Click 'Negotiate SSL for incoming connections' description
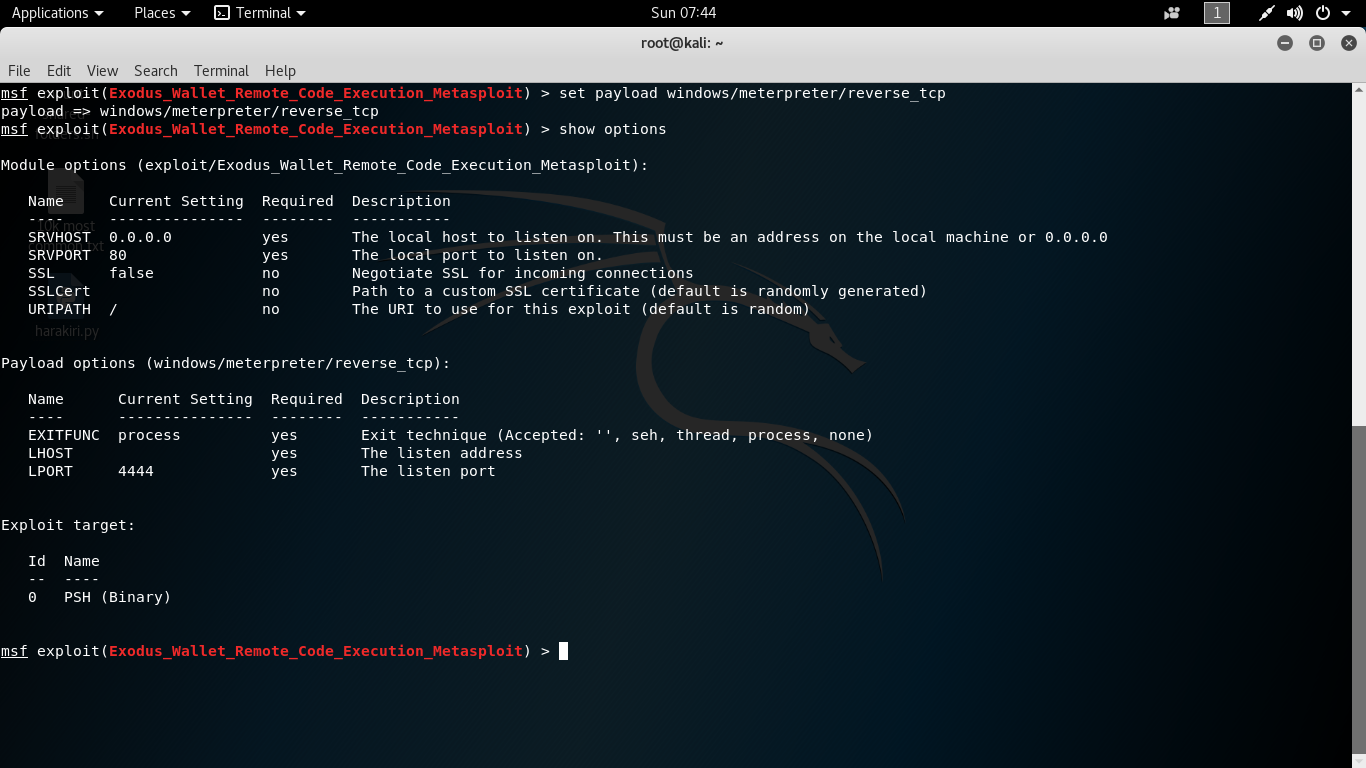The image size is (1366, 768). (x=523, y=273)
